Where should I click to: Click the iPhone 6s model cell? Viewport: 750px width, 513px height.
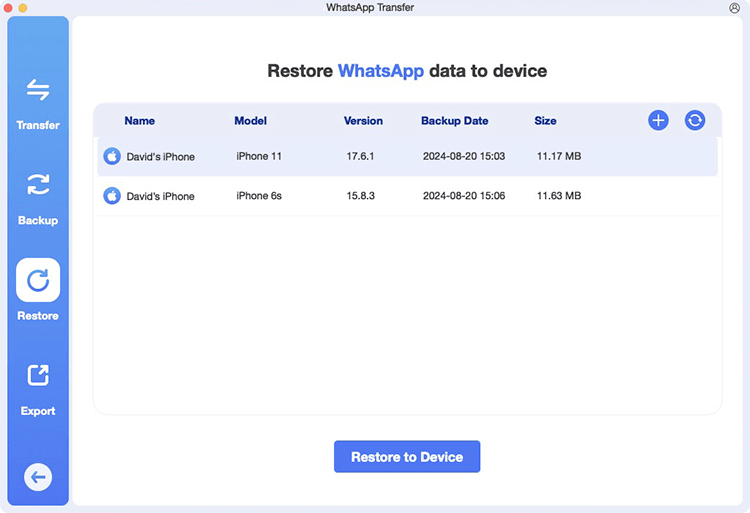pyautogui.click(x=259, y=196)
